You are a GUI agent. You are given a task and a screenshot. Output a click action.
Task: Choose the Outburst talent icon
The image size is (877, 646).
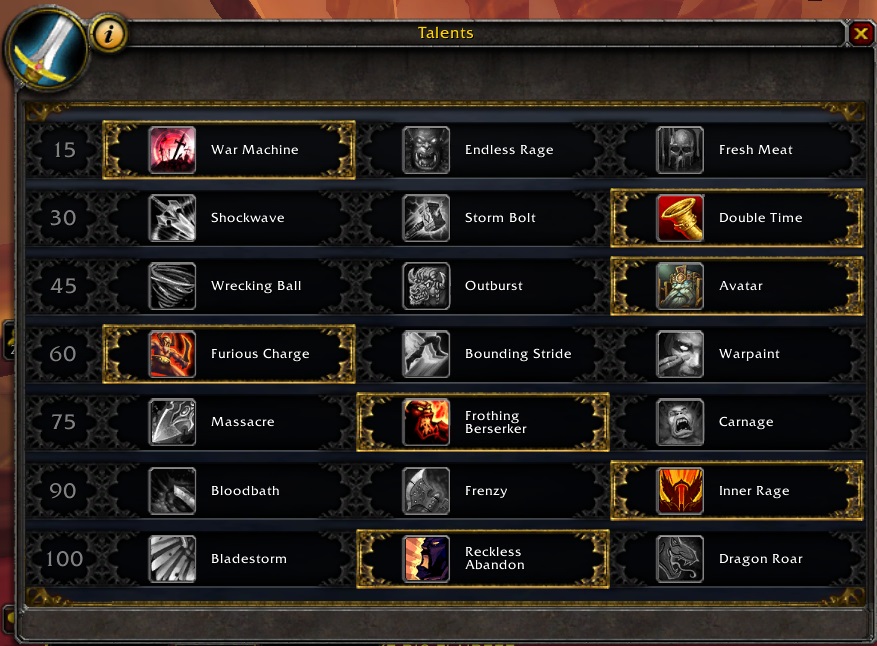[426, 286]
